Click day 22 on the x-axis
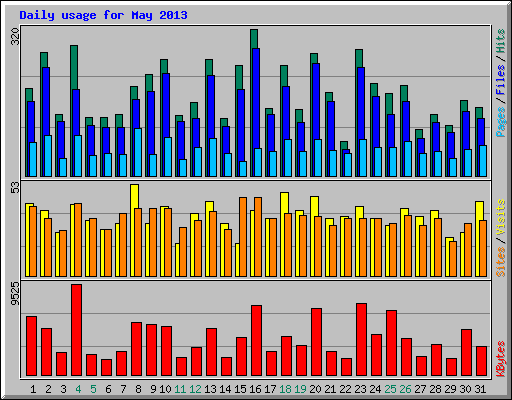 (345, 389)
